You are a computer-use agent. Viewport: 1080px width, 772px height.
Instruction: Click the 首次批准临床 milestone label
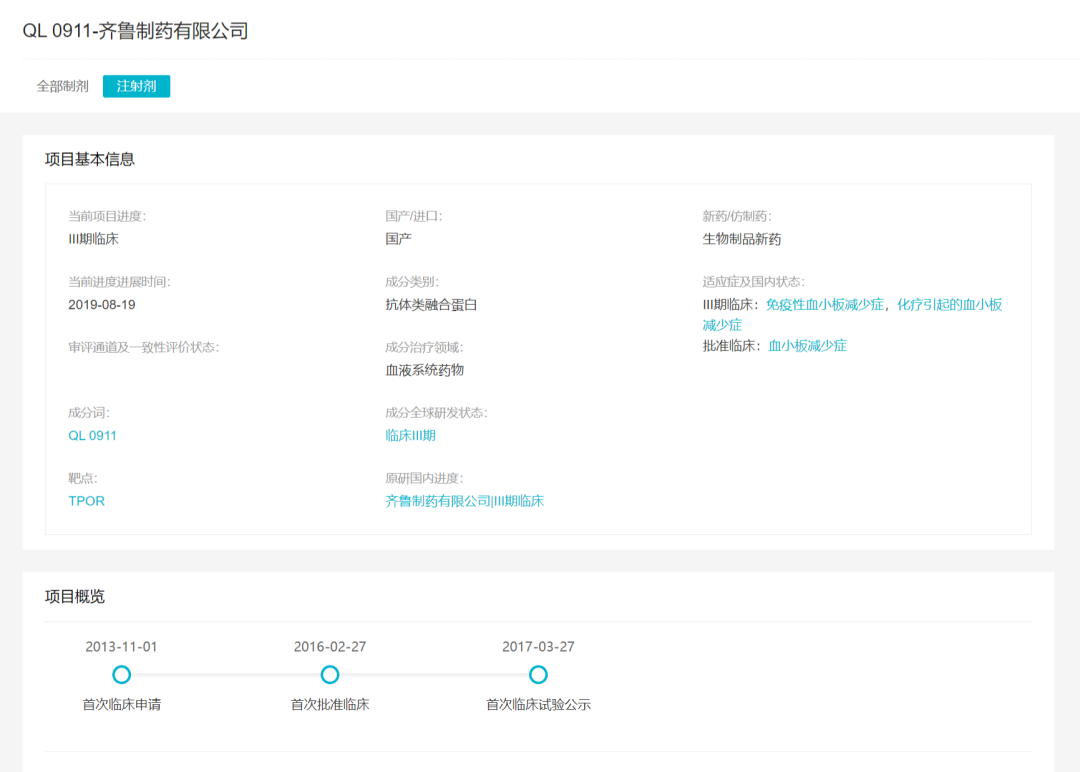pos(330,705)
